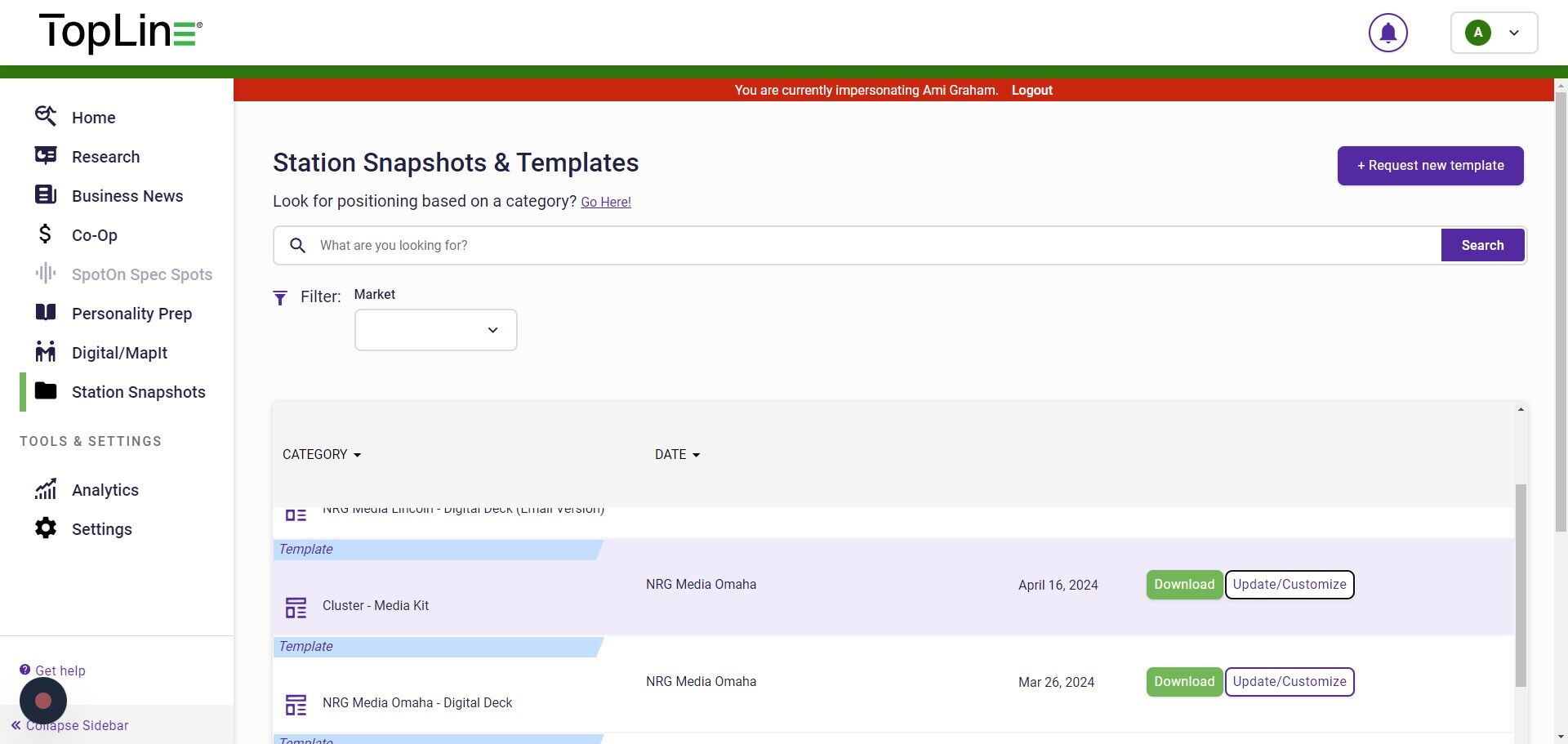Click the Settings gear icon
Viewport: 1568px width, 744px height.
[x=46, y=528]
